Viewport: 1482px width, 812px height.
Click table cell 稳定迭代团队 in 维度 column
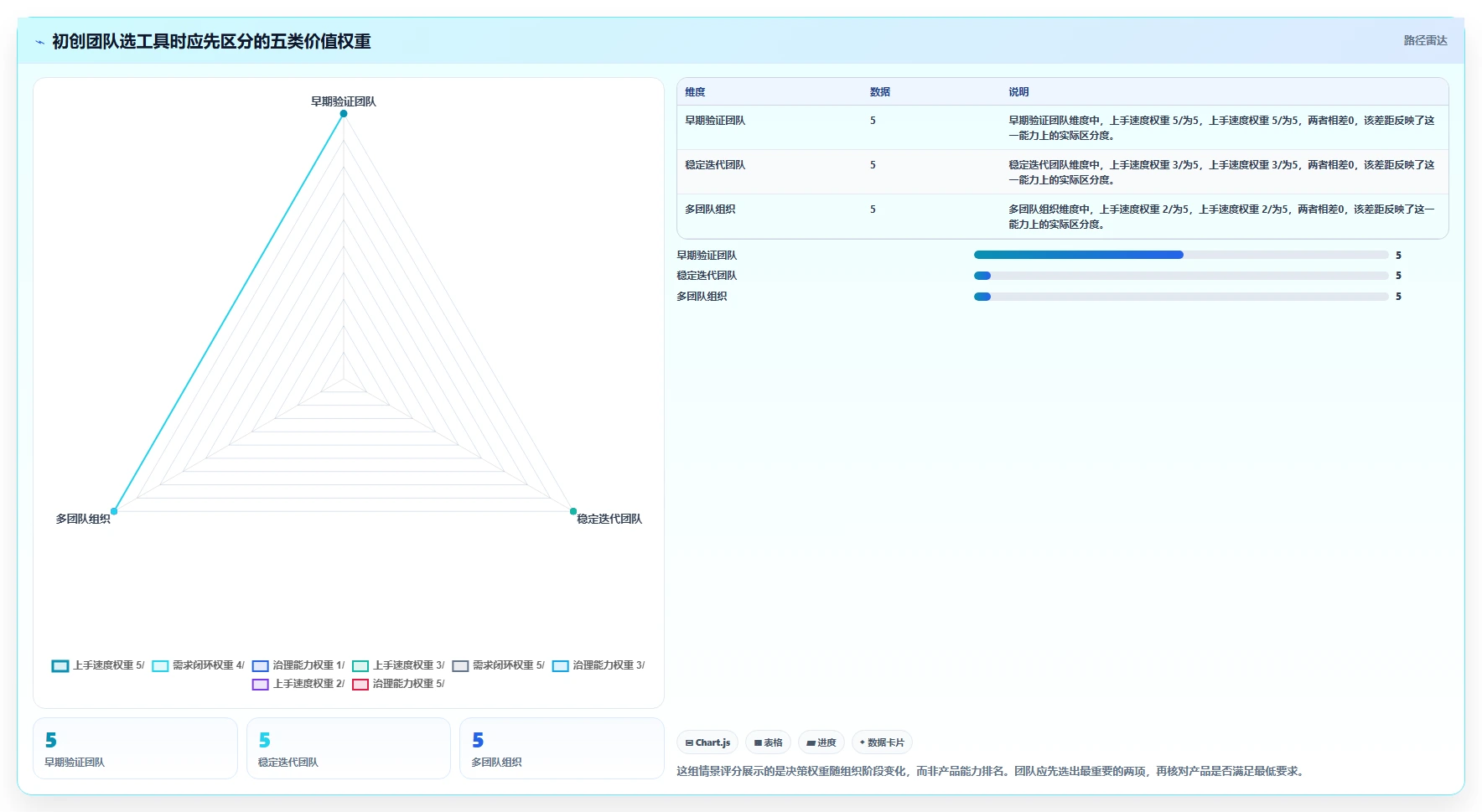pyautogui.click(x=715, y=165)
